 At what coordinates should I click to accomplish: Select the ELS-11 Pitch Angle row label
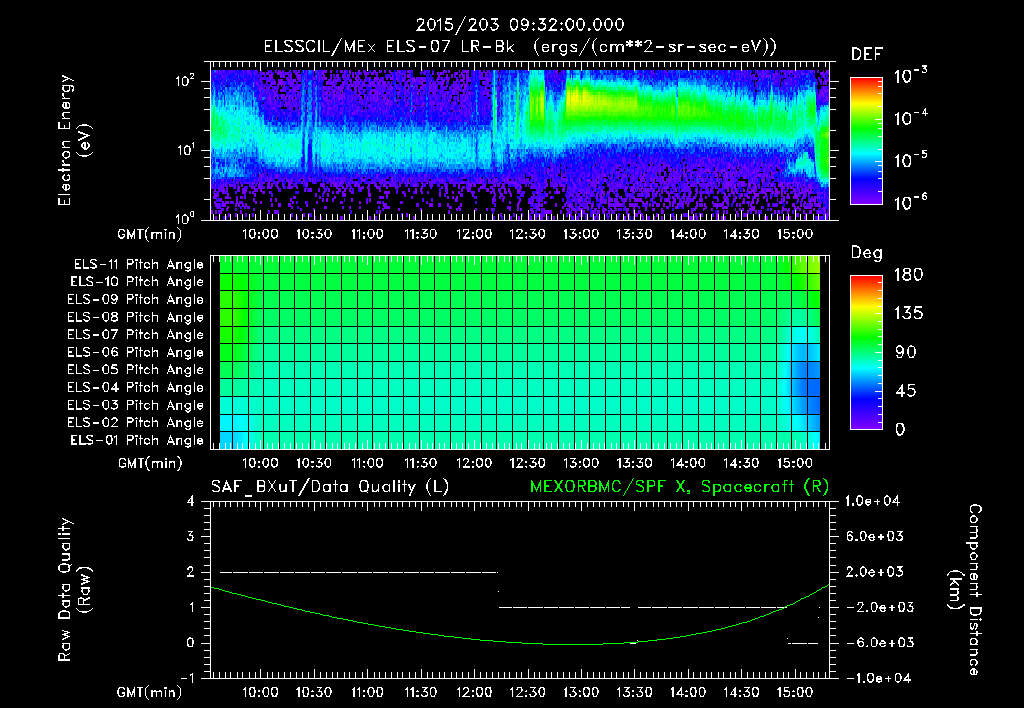point(138,265)
